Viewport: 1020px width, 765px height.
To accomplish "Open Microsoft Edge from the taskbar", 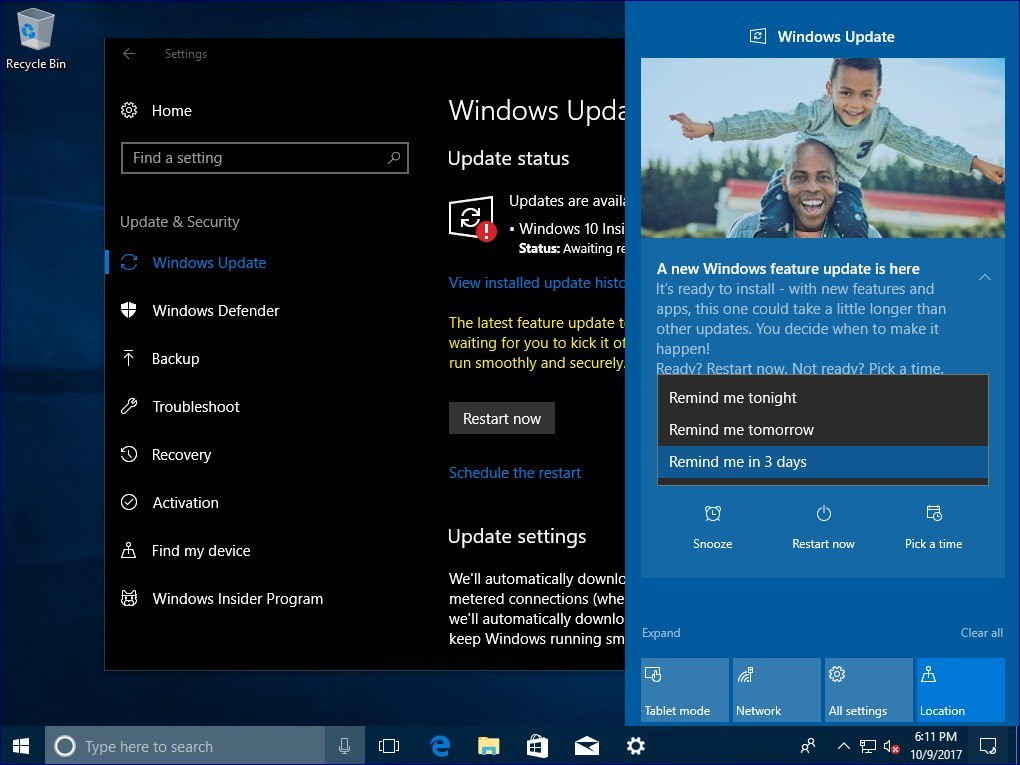I will click(x=440, y=745).
